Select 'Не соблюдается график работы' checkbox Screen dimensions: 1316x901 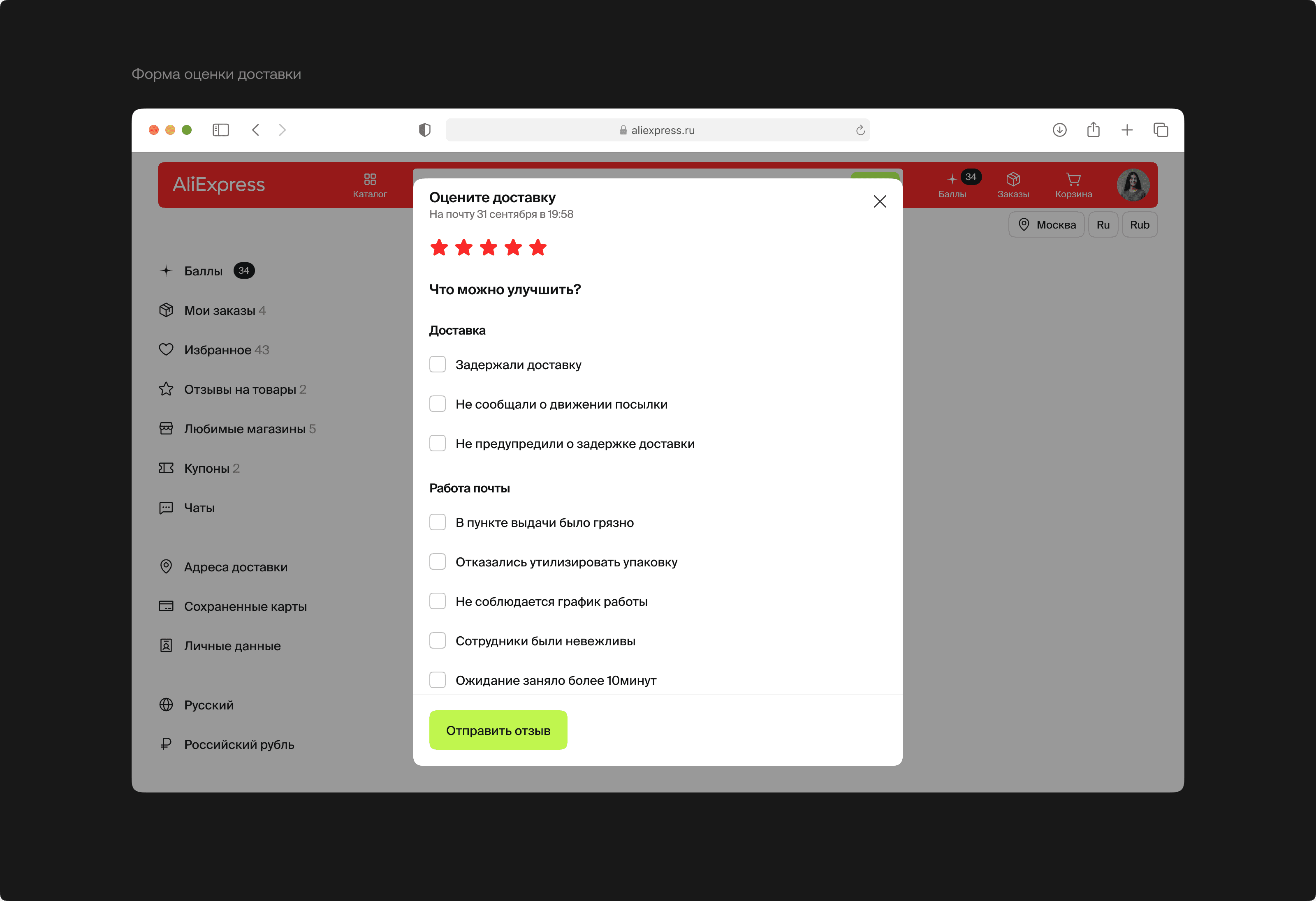438,601
